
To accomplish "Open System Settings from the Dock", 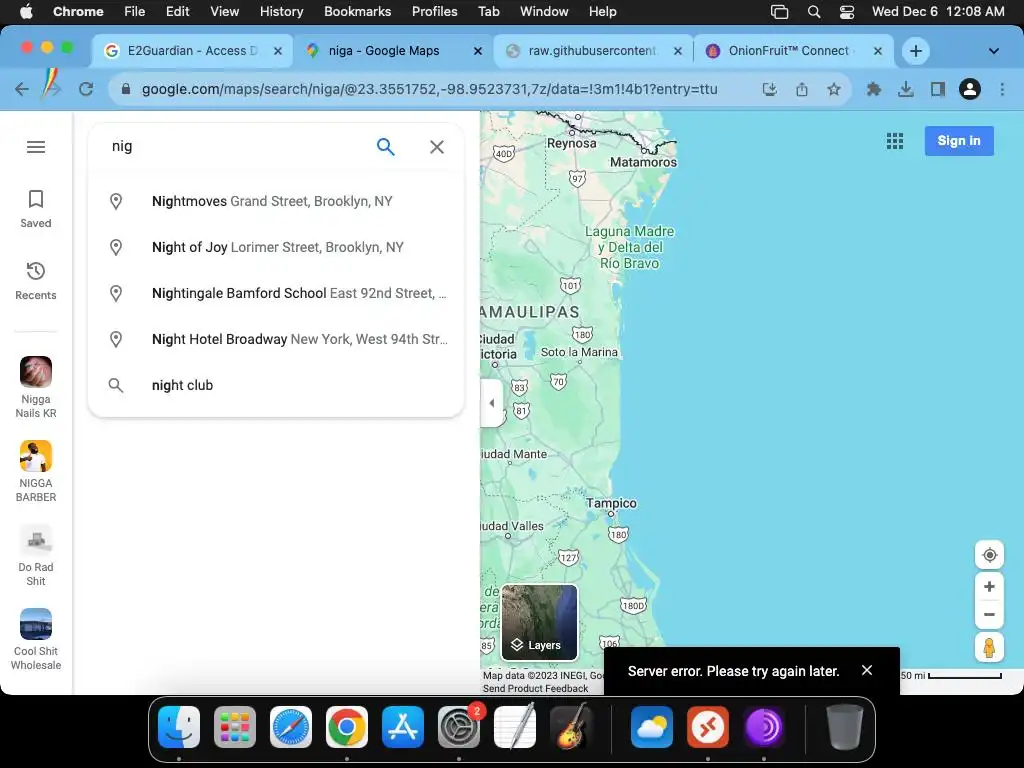I will [459, 727].
